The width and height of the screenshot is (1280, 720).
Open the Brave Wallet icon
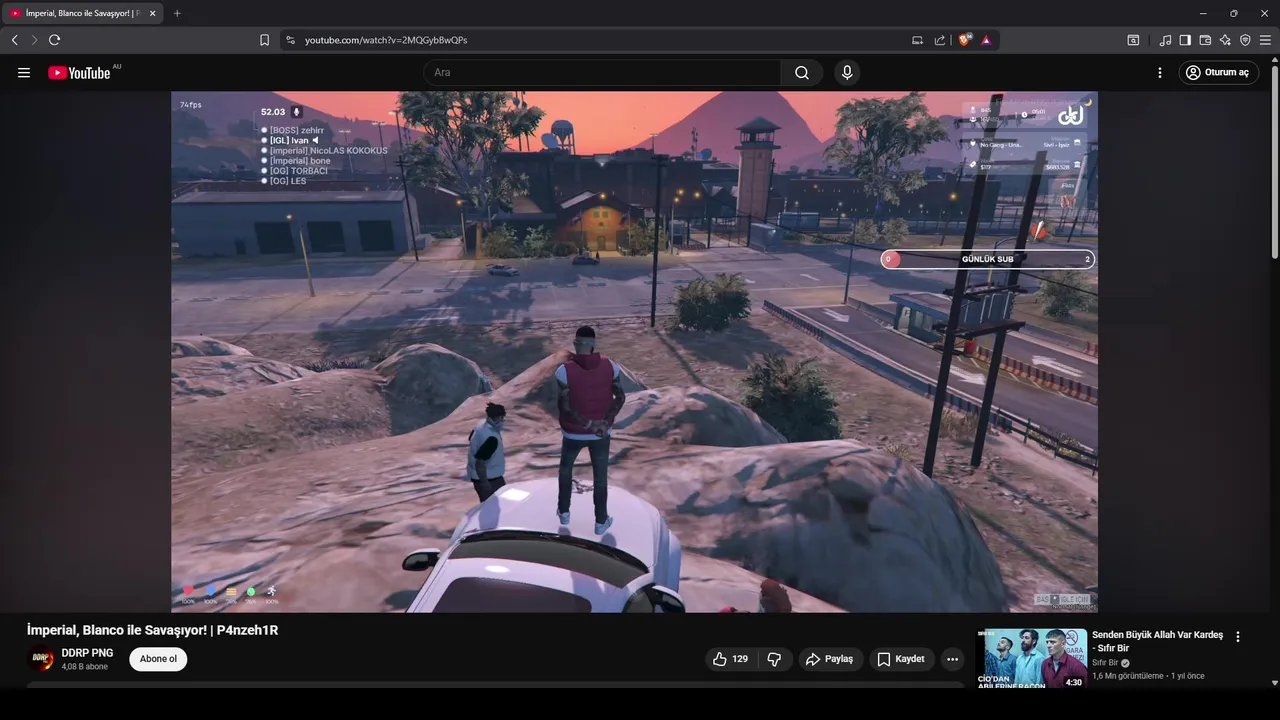[1205, 40]
